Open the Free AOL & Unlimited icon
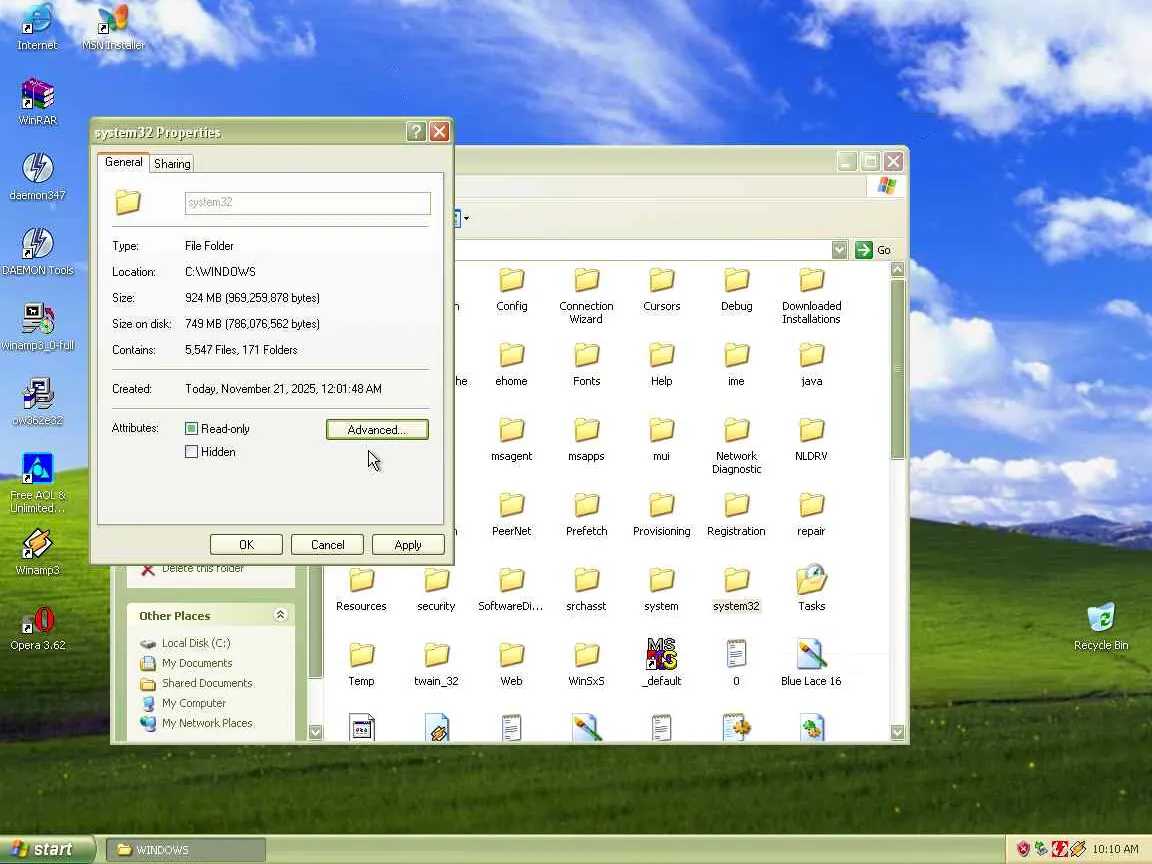1152x864 pixels. coord(37,483)
